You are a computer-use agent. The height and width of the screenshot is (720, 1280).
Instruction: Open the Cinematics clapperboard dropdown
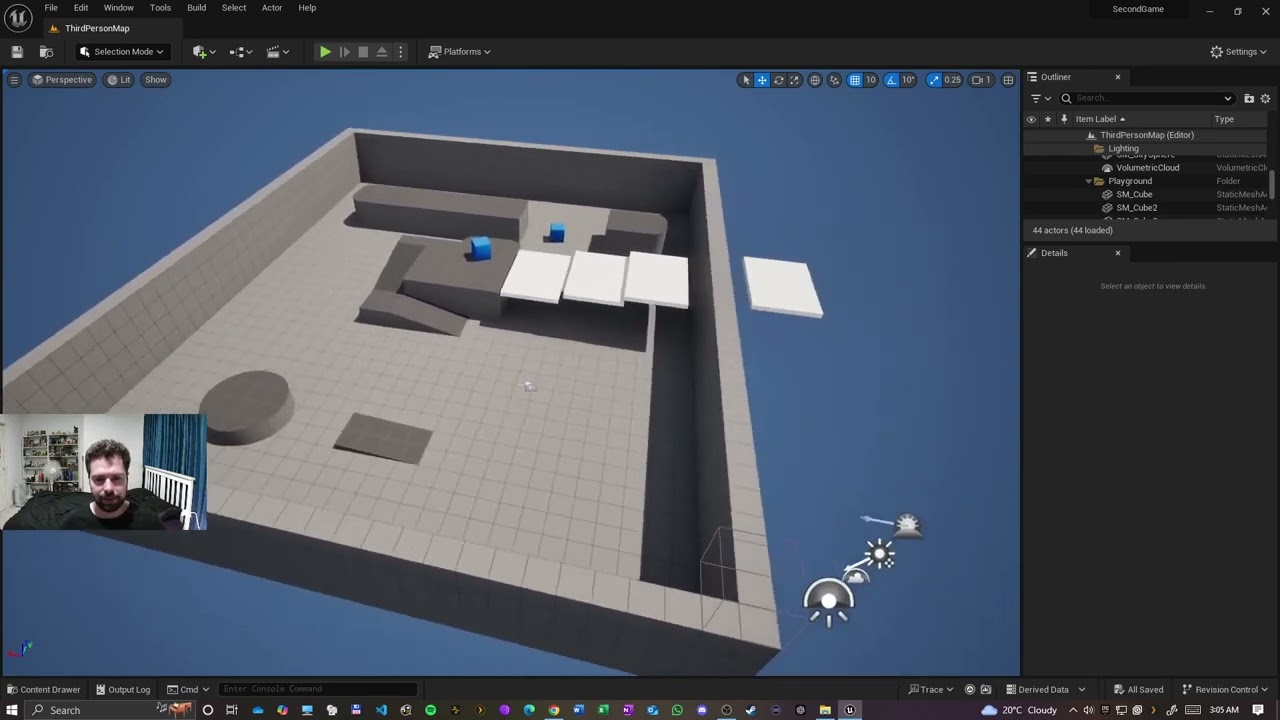[x=278, y=52]
